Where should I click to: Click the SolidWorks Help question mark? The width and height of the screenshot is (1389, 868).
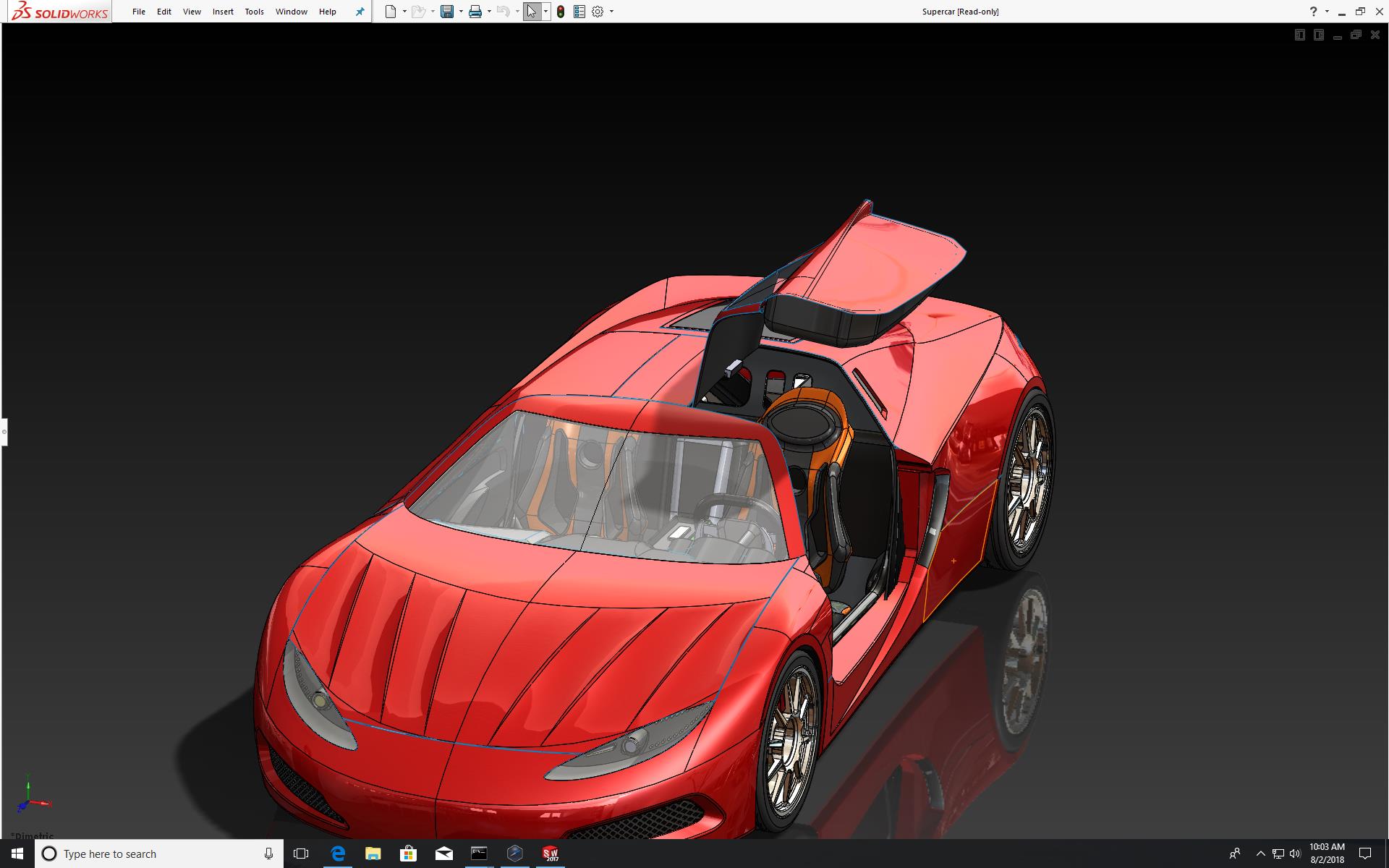(1313, 12)
